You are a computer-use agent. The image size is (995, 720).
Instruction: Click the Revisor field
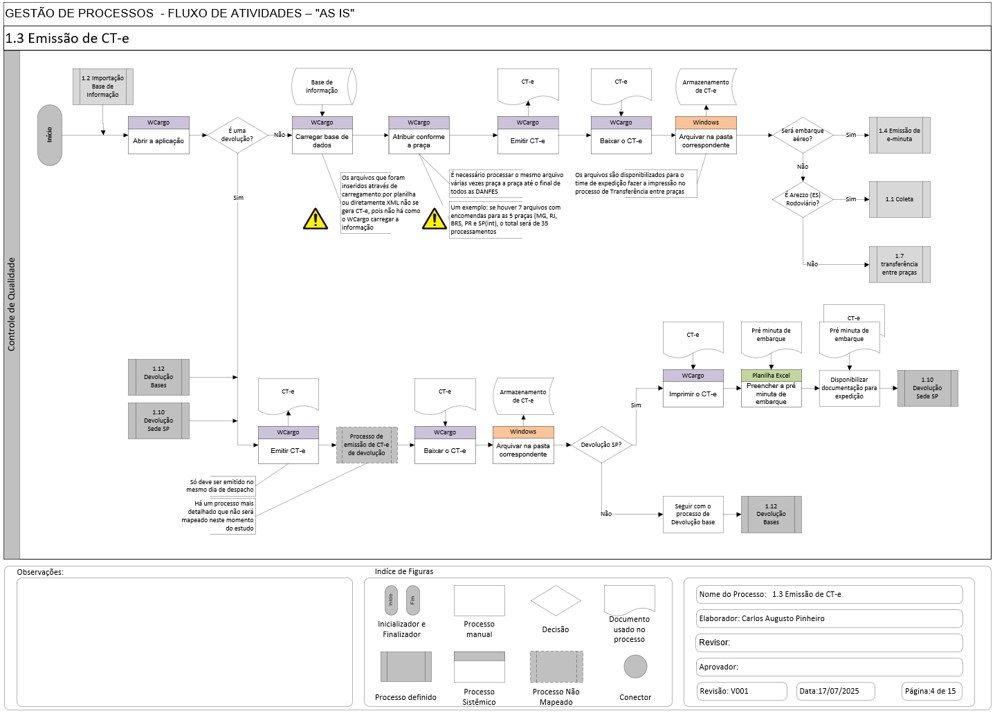[x=829, y=643]
